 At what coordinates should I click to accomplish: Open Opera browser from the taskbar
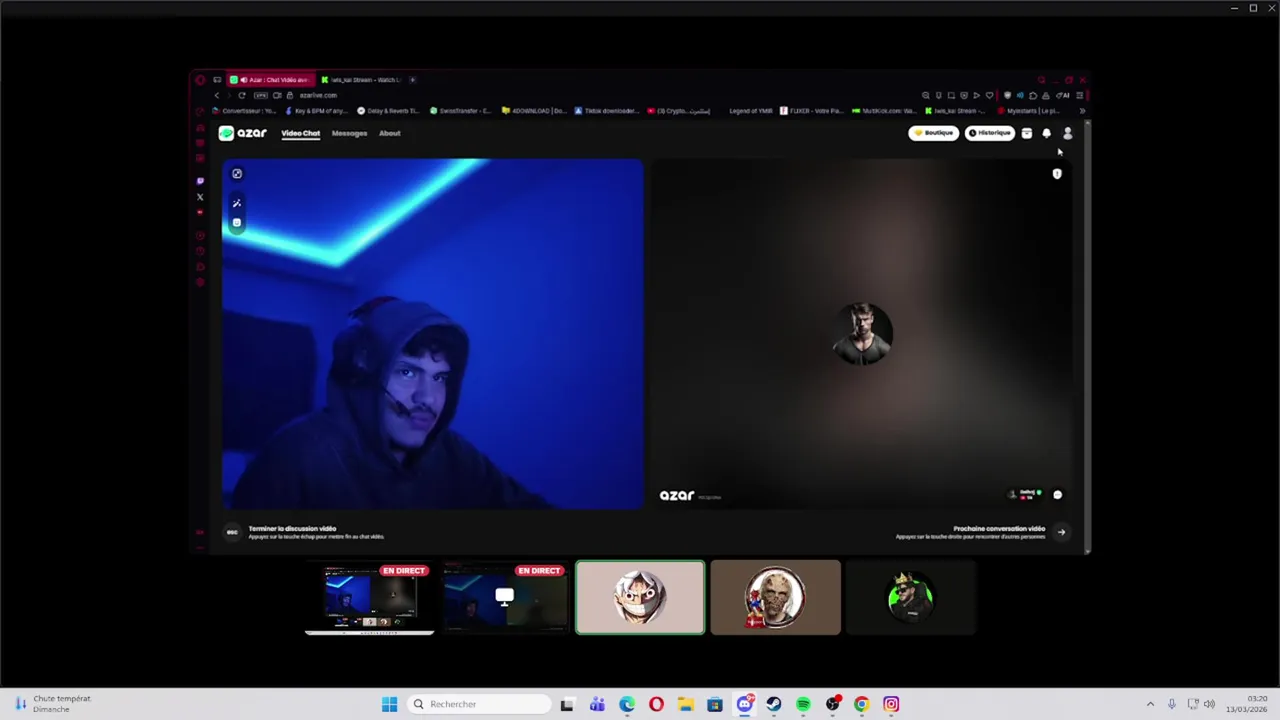click(x=656, y=704)
